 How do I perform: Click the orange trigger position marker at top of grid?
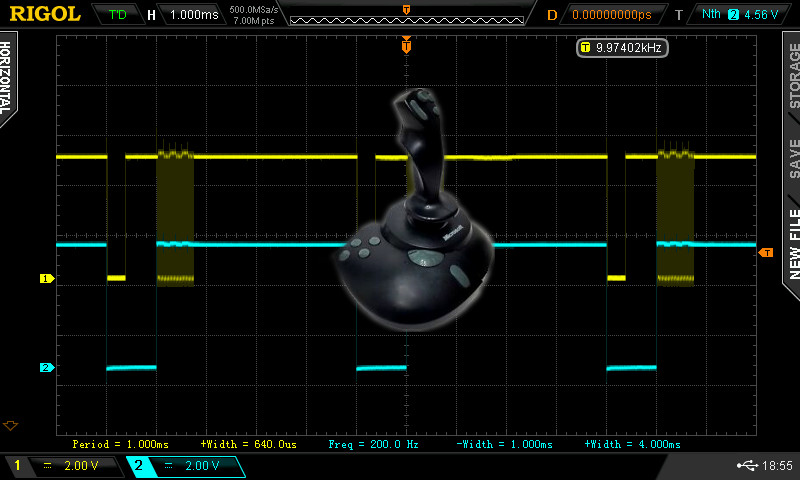click(x=406, y=46)
